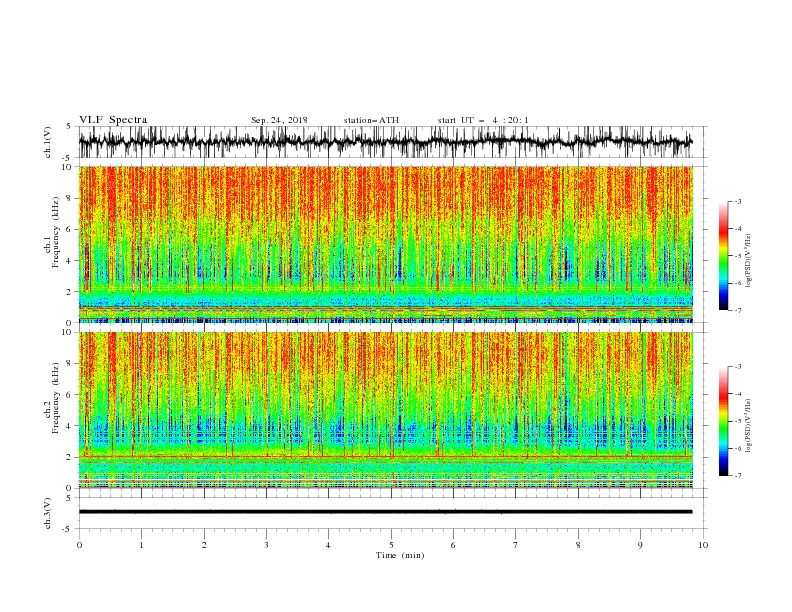Click the '-3' label on upper color bar
Viewport: 792px width, 612px height.
(738, 201)
